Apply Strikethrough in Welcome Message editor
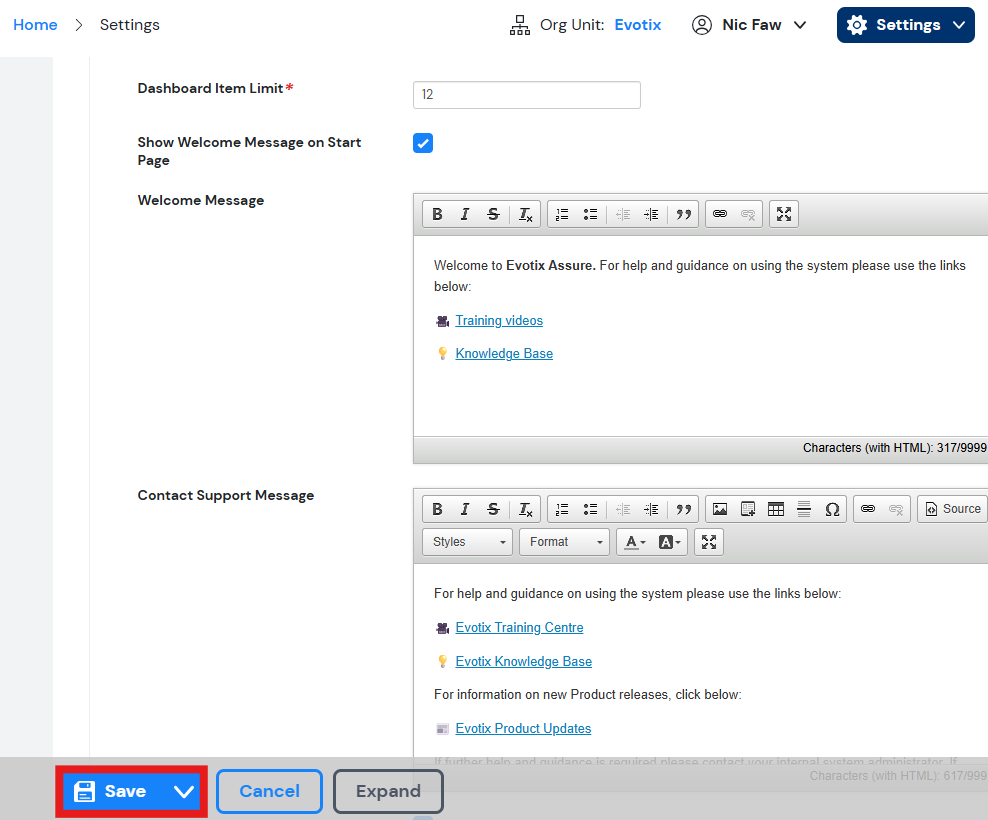 (493, 214)
